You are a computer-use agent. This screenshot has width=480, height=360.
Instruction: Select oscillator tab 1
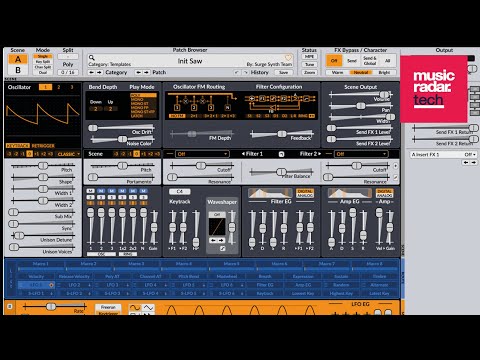[x=45, y=87]
